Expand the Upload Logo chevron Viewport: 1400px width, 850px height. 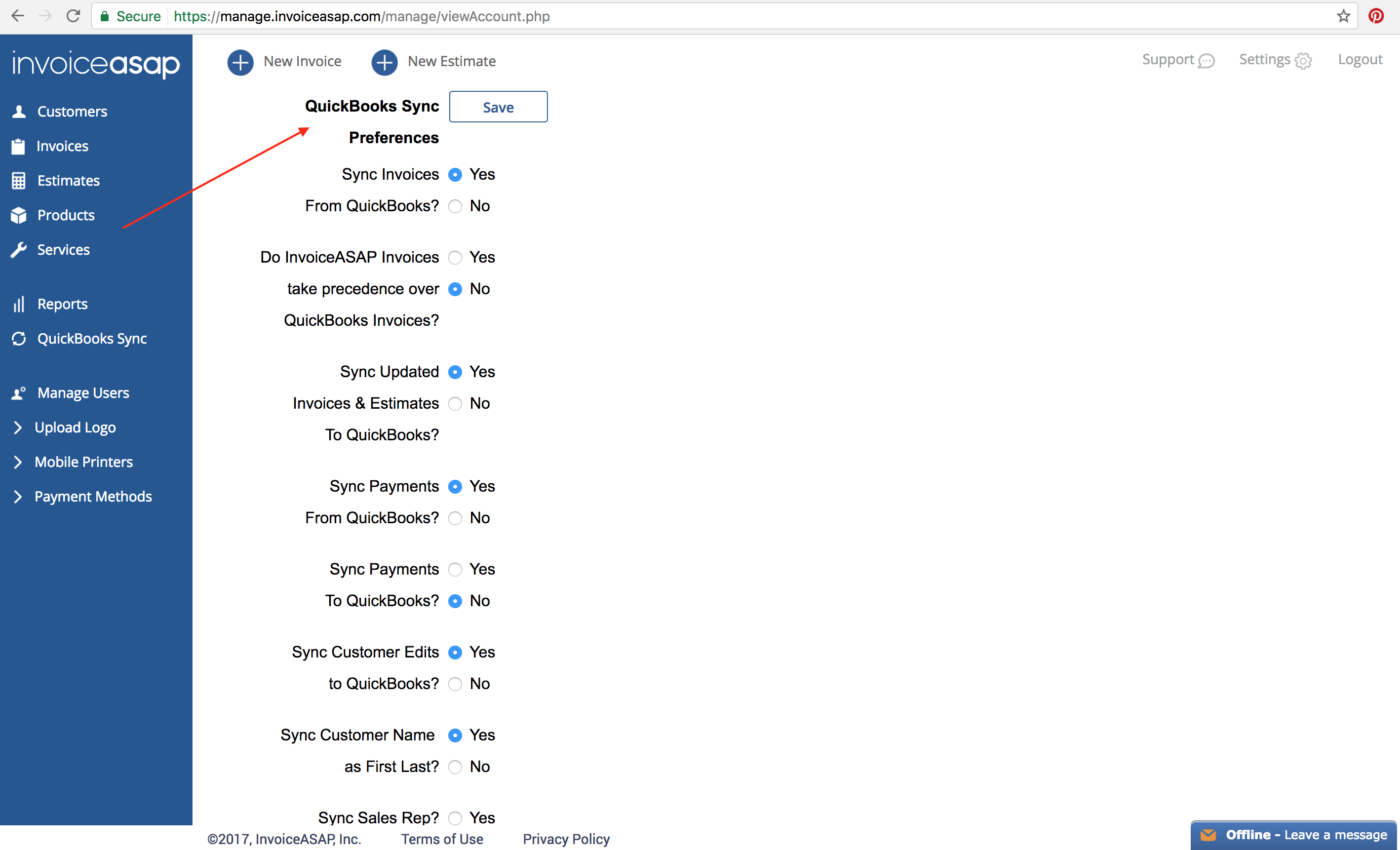pyautogui.click(x=18, y=427)
